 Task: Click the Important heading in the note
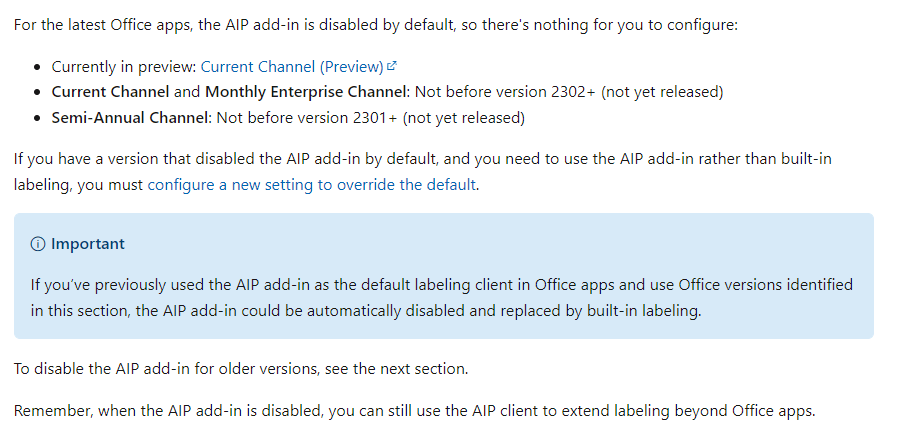[88, 244]
